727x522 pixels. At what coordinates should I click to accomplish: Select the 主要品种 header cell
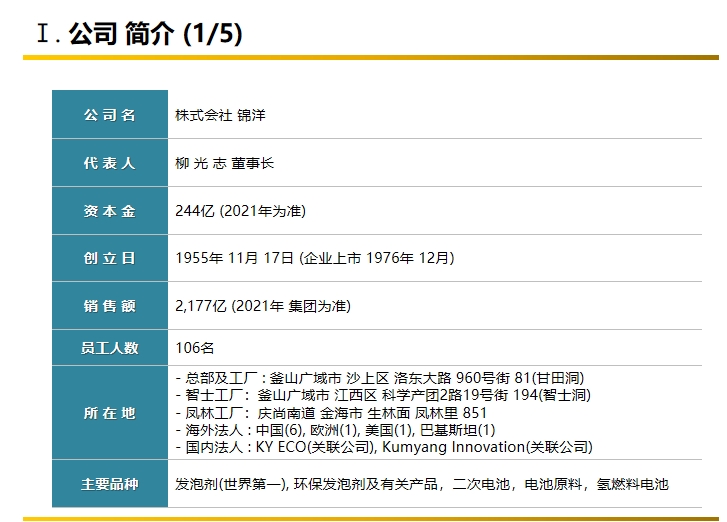(x=110, y=484)
